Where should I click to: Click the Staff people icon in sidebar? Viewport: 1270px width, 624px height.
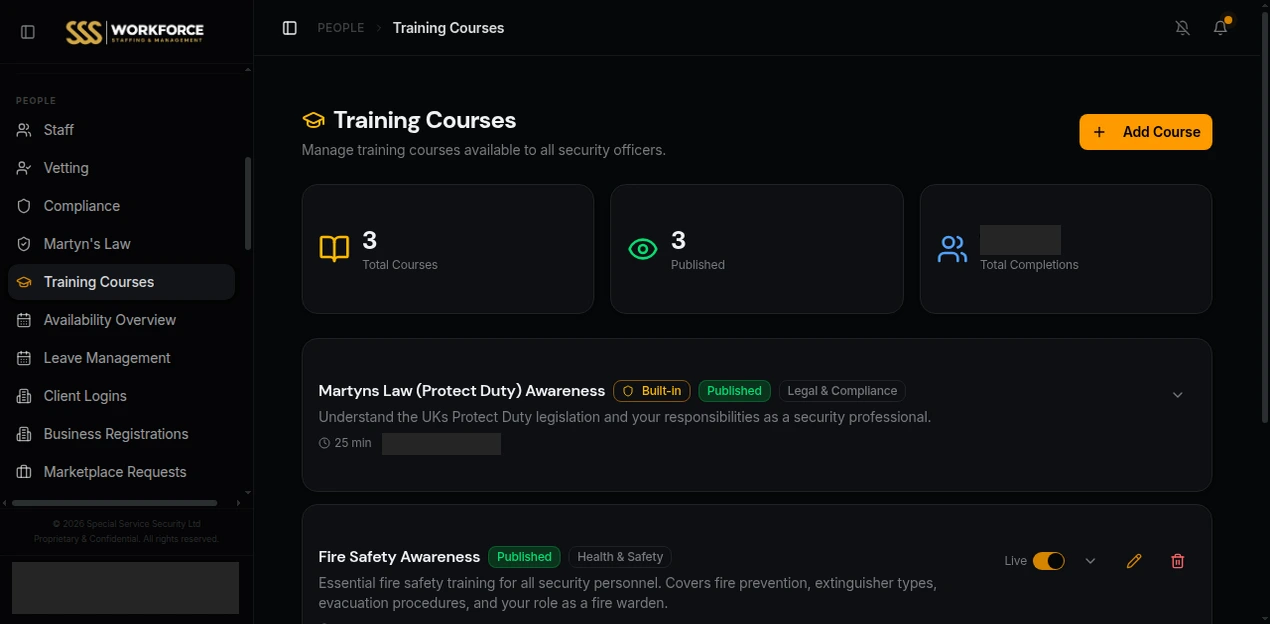point(24,130)
